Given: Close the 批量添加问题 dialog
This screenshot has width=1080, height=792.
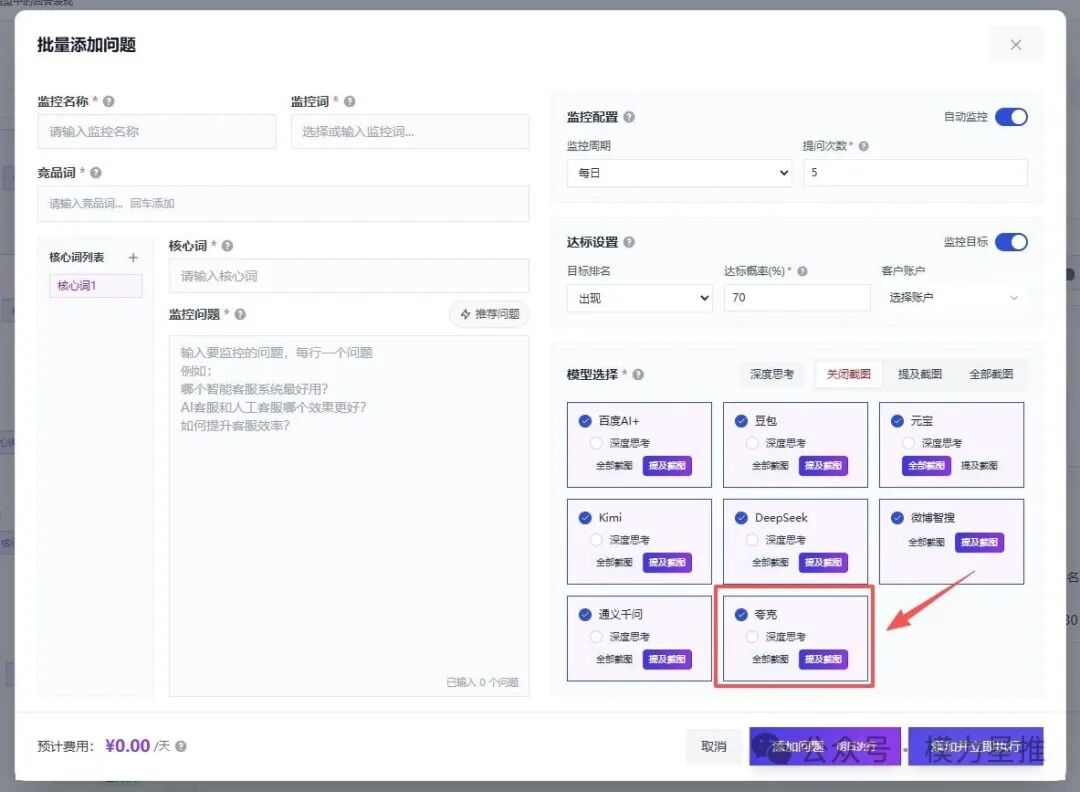Looking at the screenshot, I should 1015,45.
